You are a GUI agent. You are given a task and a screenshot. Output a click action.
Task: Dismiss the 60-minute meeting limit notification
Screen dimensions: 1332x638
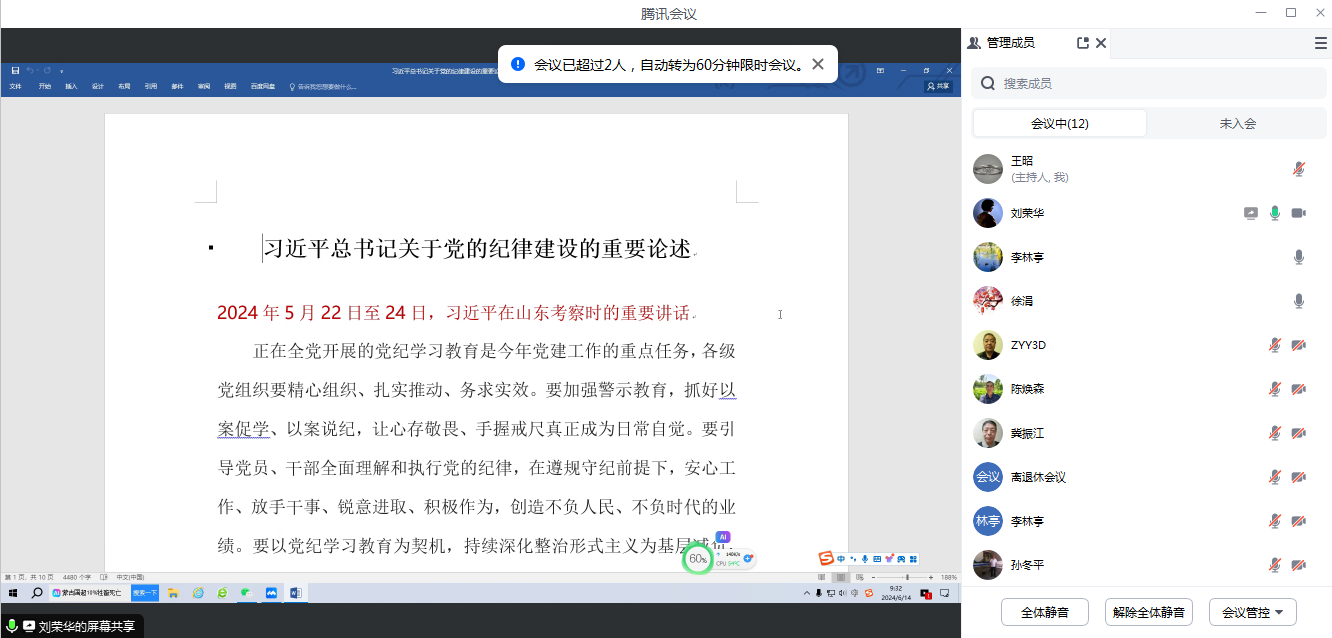(818, 64)
